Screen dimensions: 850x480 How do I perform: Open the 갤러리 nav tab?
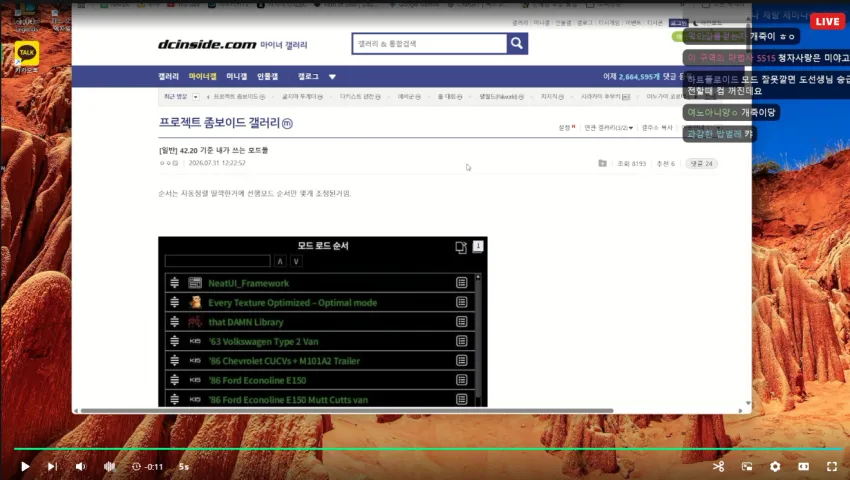(169, 76)
